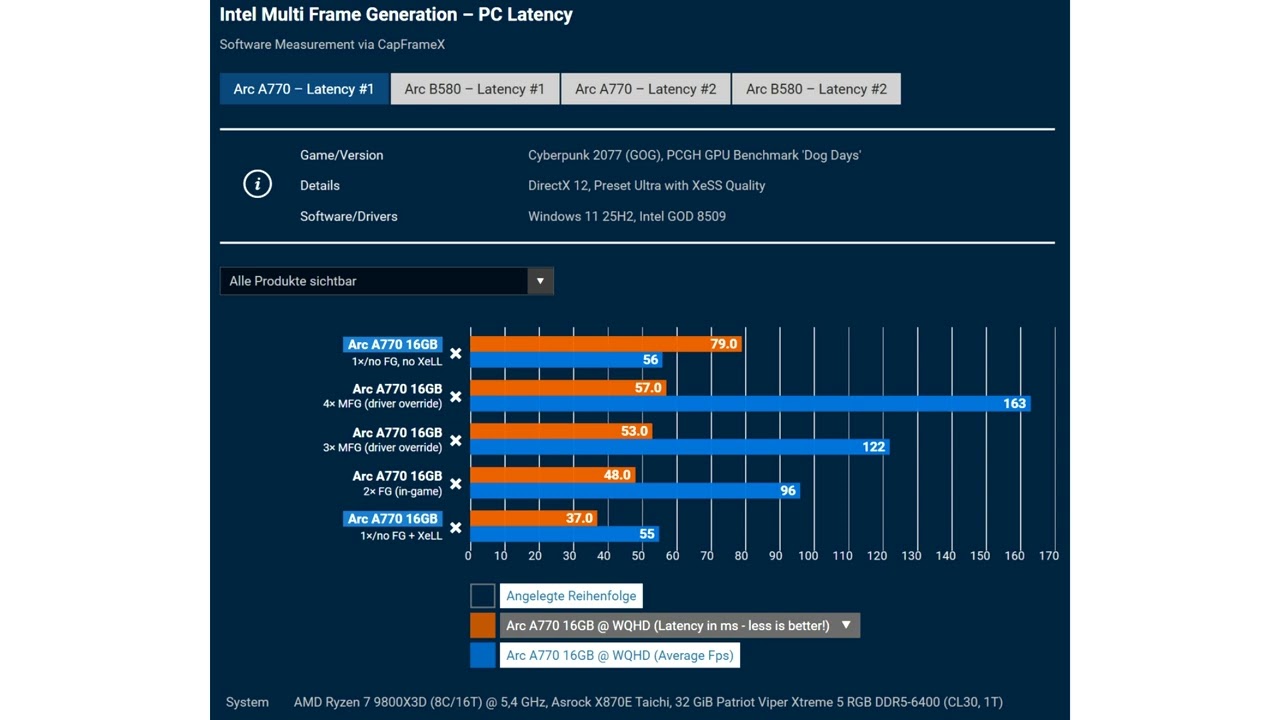This screenshot has width=1280, height=720.
Task: Click the blue 96 fps bar
Action: pos(635,491)
